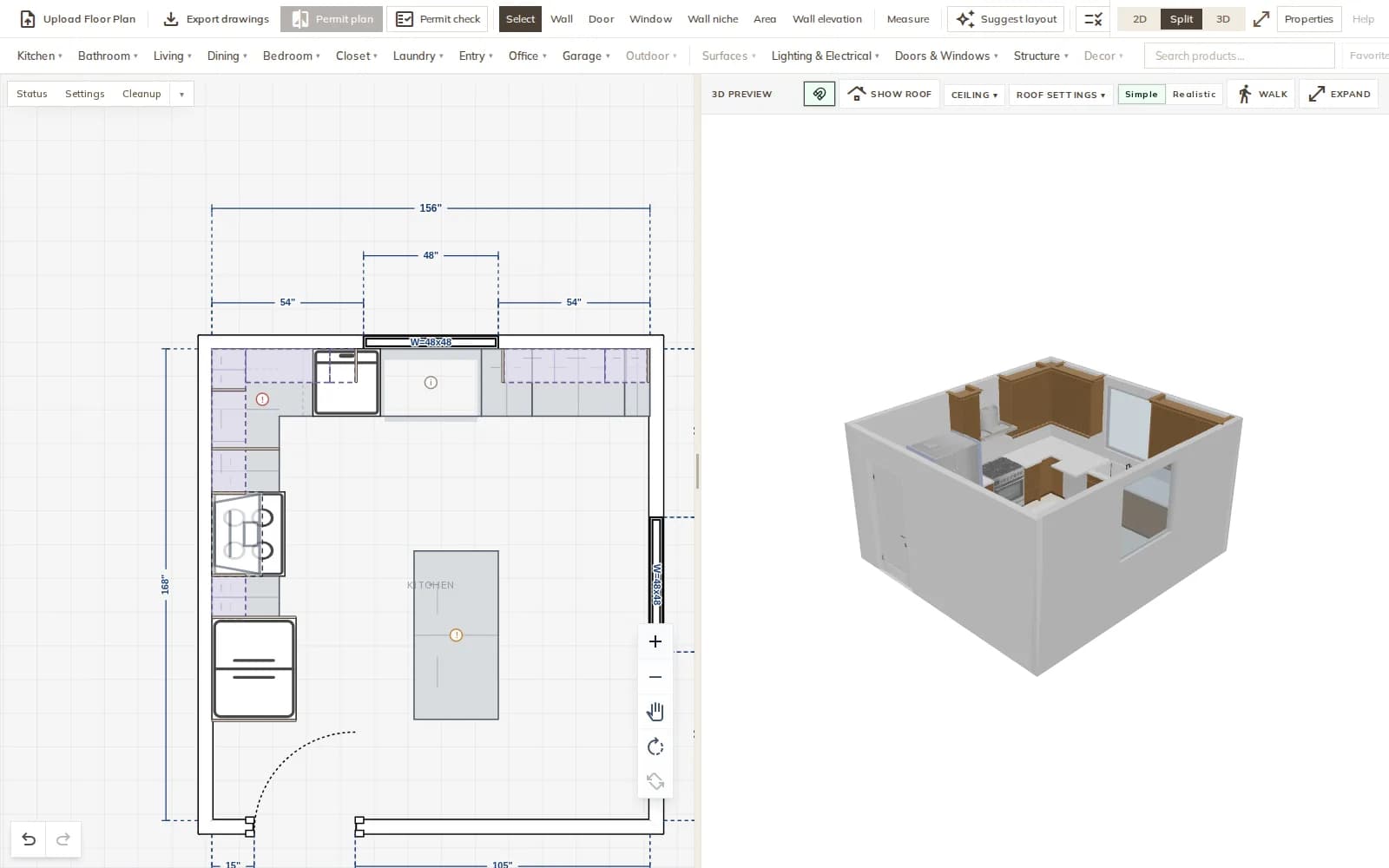Screen dimensions: 1389x868
Task: Click the fullscreen diagonal arrow icon
Action: (x=1261, y=19)
